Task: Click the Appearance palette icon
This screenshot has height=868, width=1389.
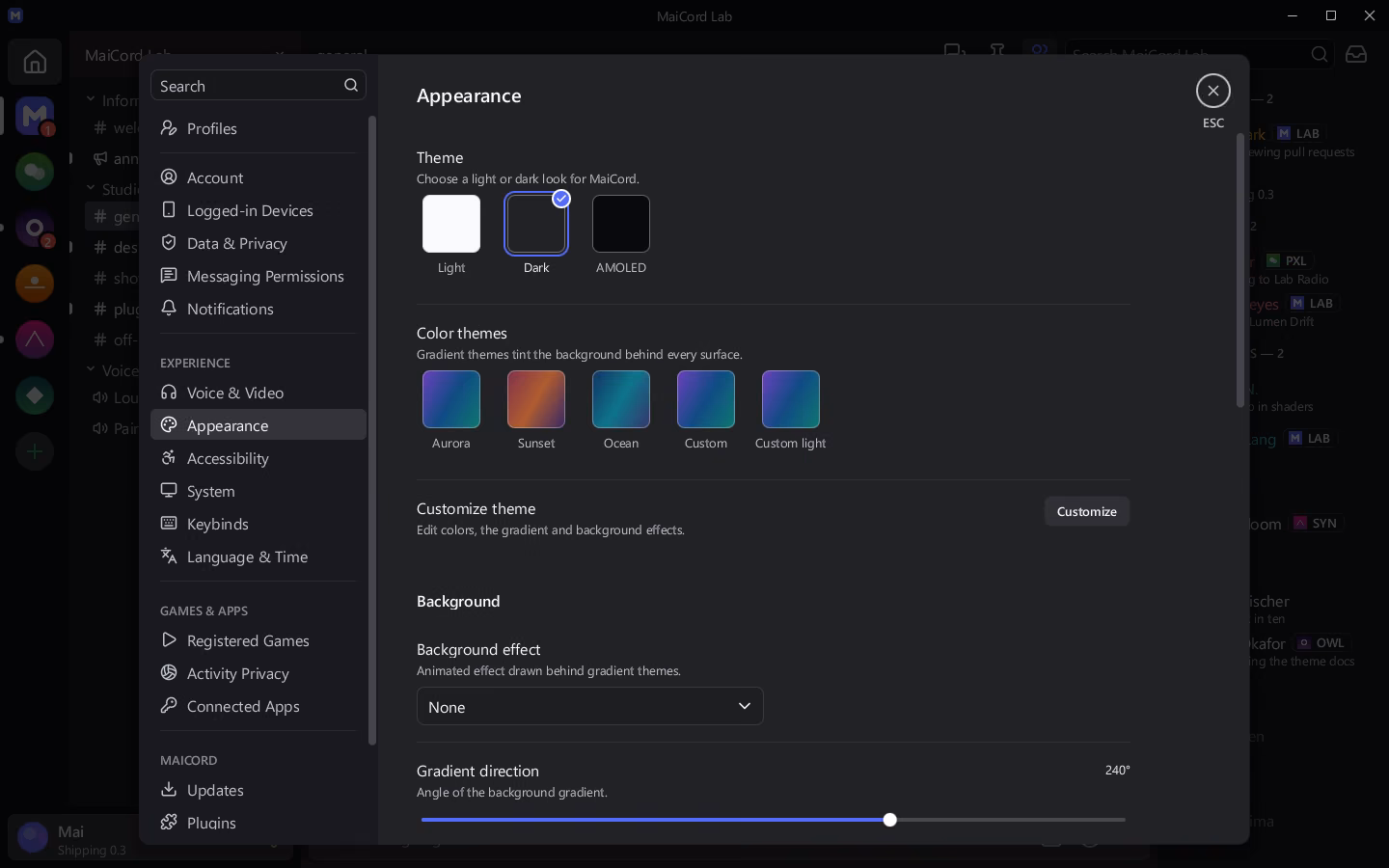Action: point(169,425)
